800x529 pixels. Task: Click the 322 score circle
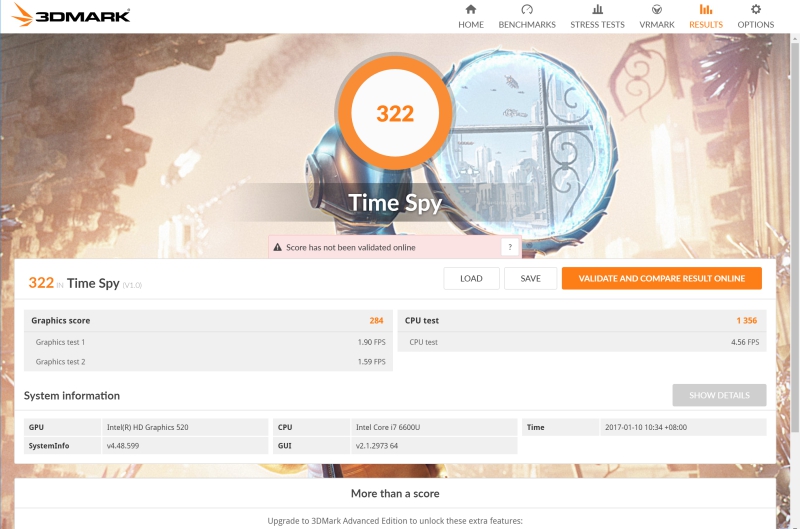coord(394,113)
